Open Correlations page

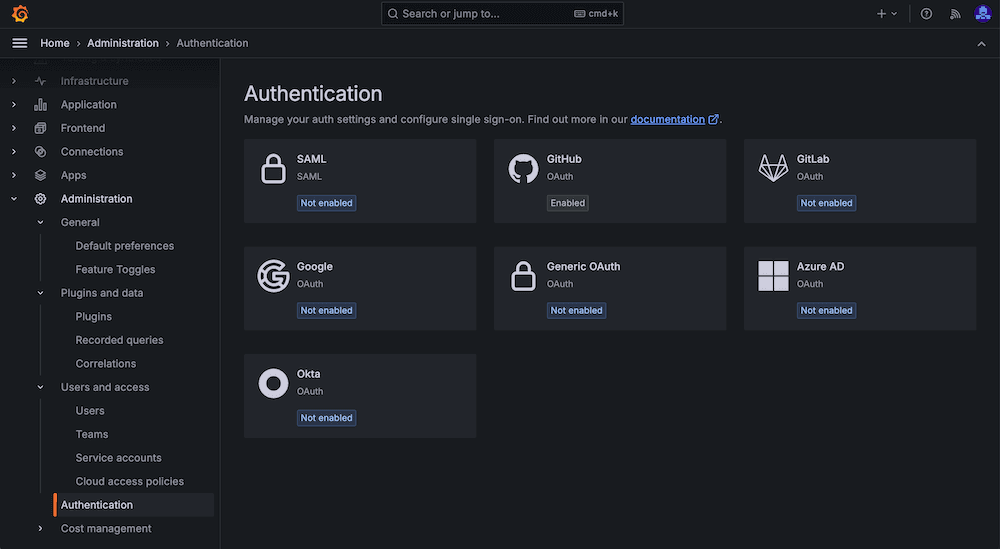pyautogui.click(x=106, y=364)
